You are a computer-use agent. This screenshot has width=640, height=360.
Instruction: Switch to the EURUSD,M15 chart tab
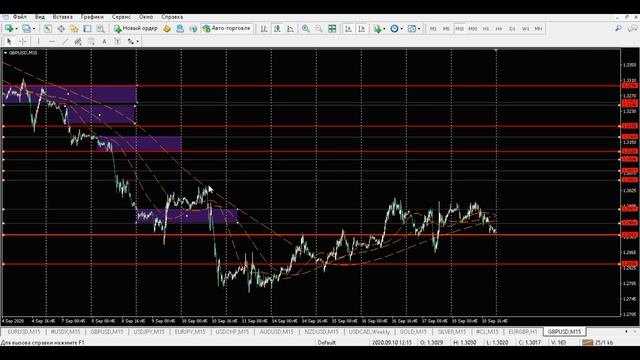[24, 332]
